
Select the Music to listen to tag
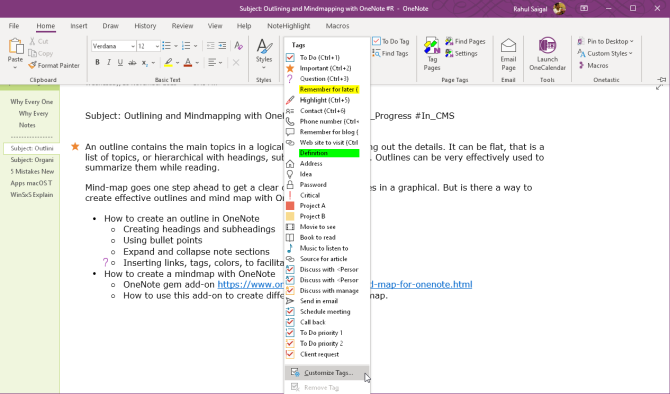pos(323,248)
